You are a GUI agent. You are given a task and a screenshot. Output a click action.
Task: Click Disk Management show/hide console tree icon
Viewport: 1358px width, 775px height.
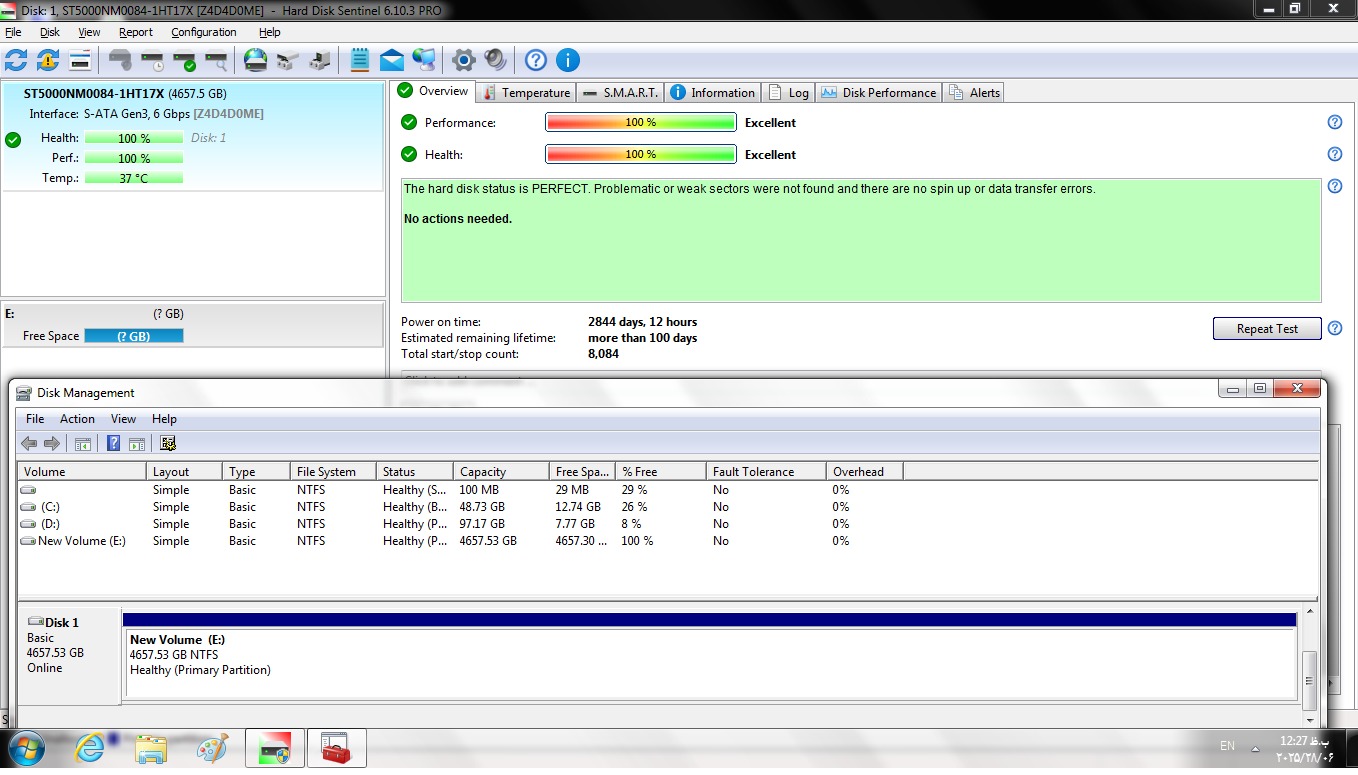pyautogui.click(x=83, y=443)
